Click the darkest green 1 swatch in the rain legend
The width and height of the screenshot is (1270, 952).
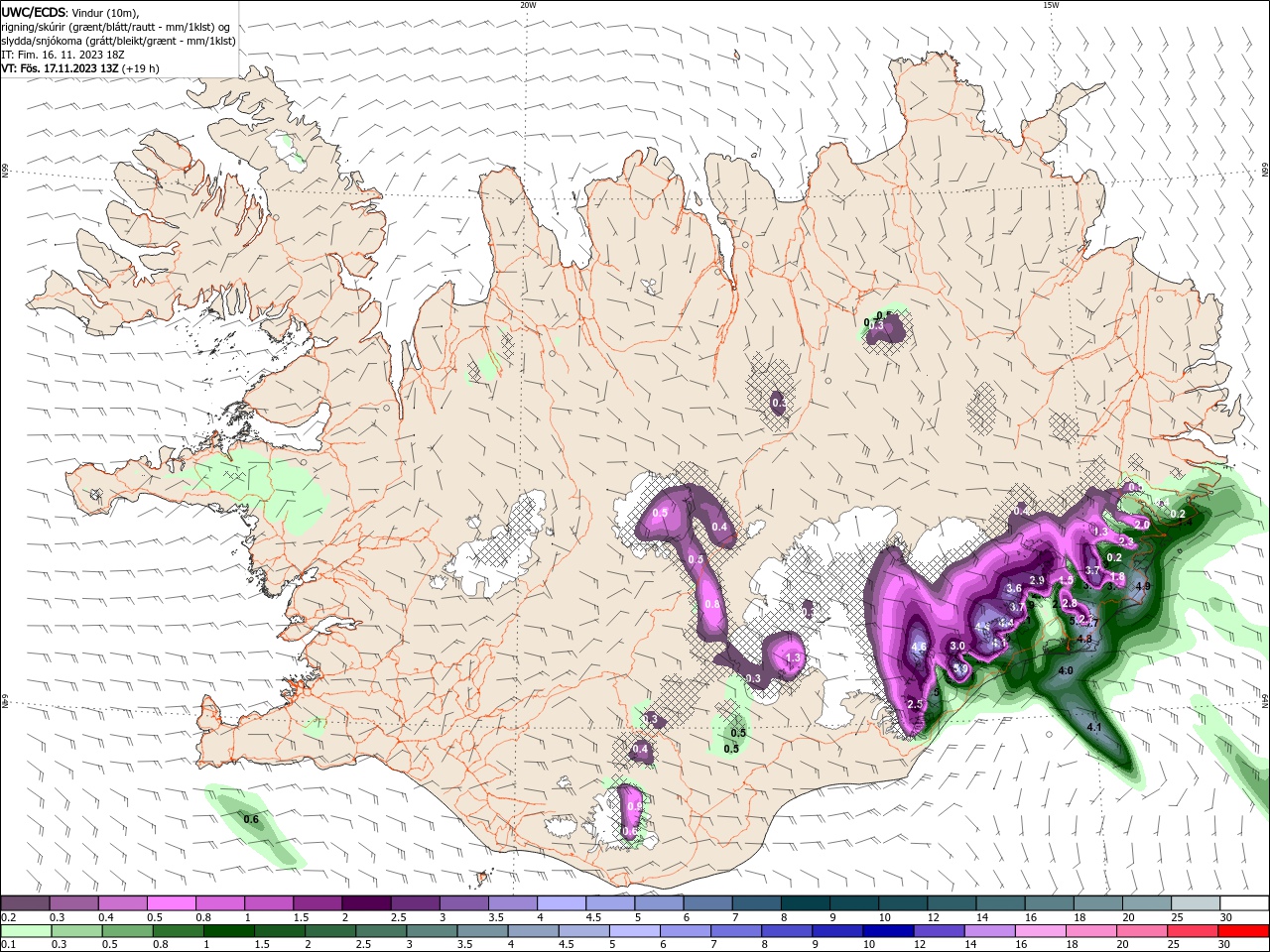228,930
